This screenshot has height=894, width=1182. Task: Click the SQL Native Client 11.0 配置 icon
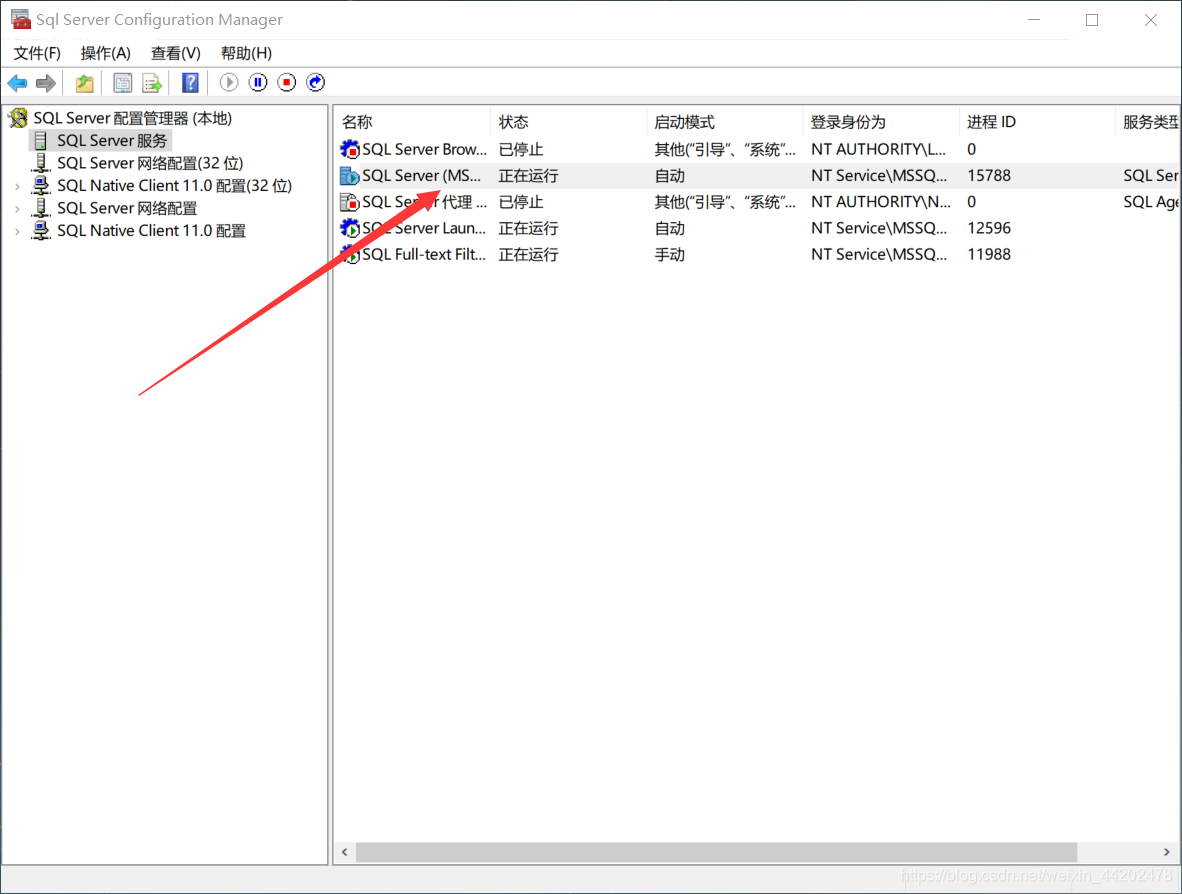[41, 231]
